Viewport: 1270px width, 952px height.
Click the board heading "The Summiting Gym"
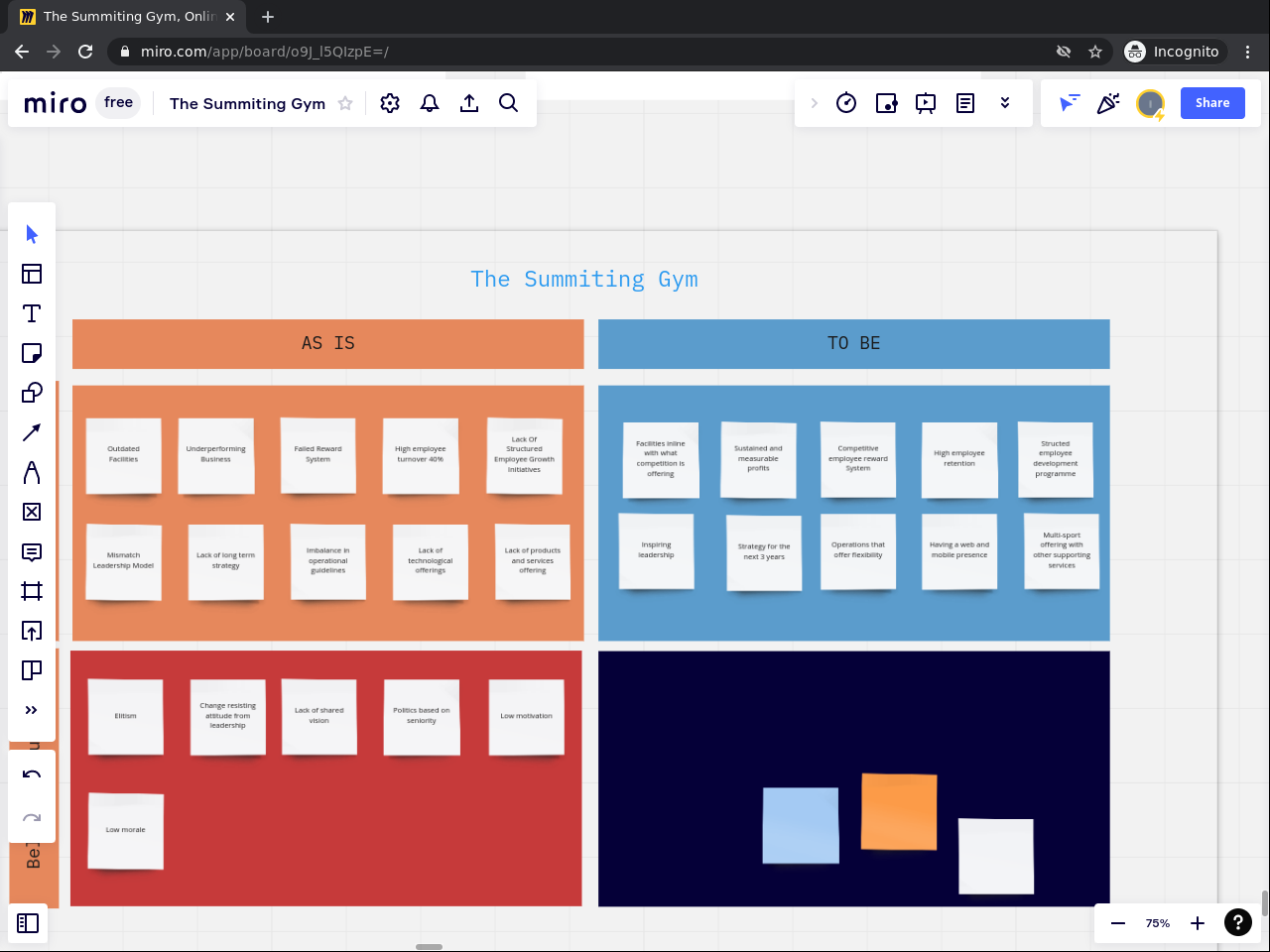tap(584, 280)
